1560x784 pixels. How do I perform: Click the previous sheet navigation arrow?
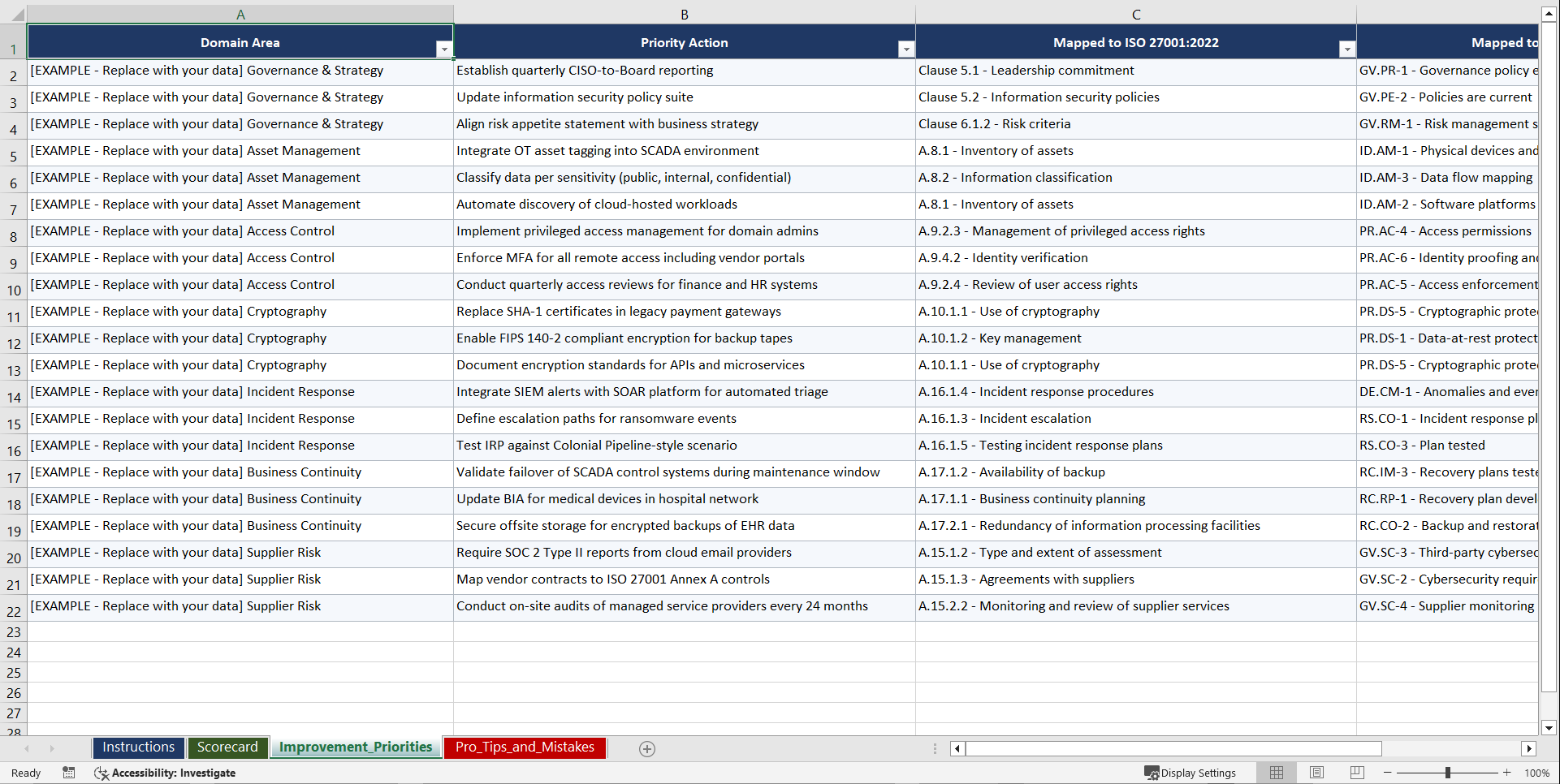pyautogui.click(x=28, y=748)
